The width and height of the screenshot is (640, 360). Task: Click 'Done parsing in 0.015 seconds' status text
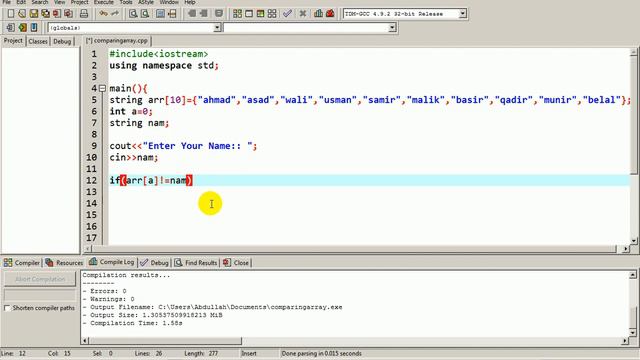(x=322, y=353)
